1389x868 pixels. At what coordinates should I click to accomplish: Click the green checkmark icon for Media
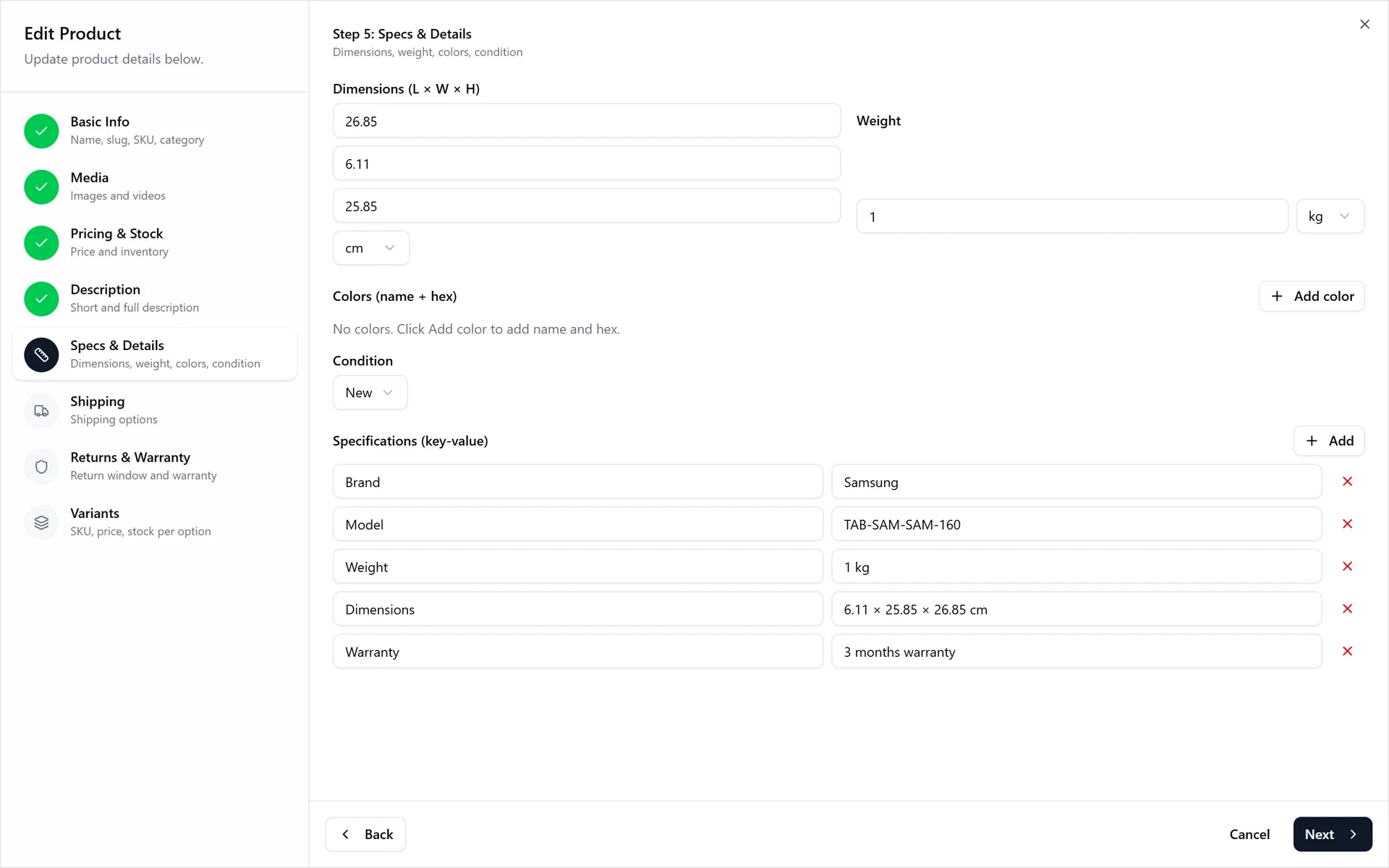pyautogui.click(x=41, y=187)
